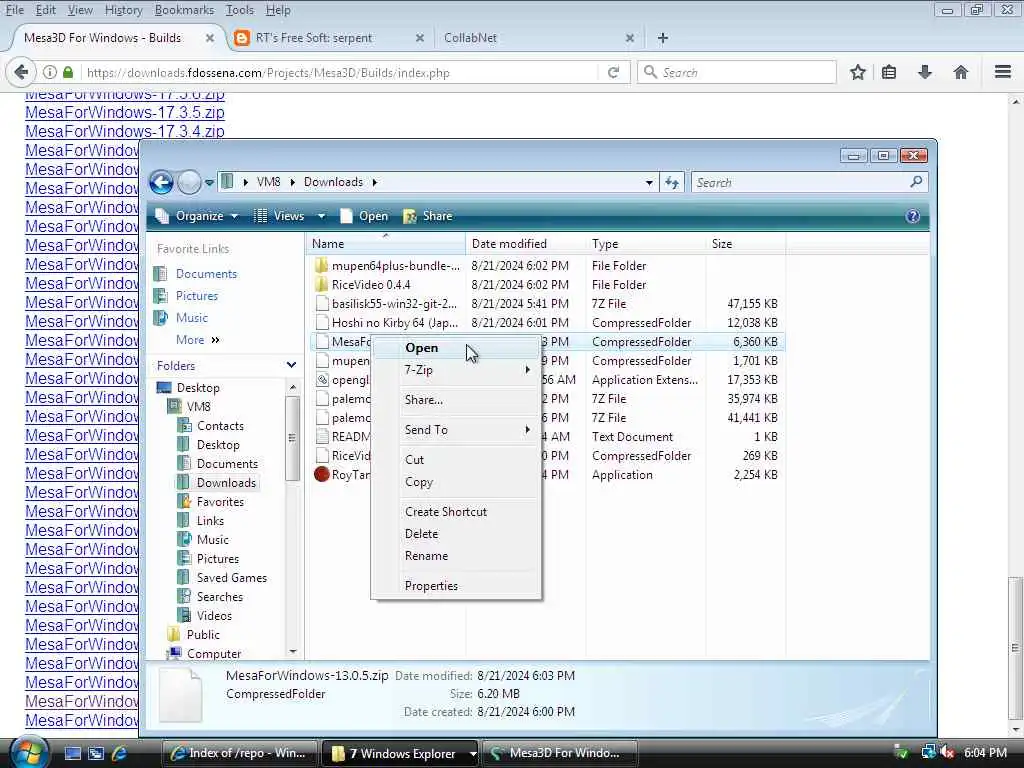The width and height of the screenshot is (1024, 768).
Task: Collapse the Folders pane chevron
Action: [x=291, y=365]
